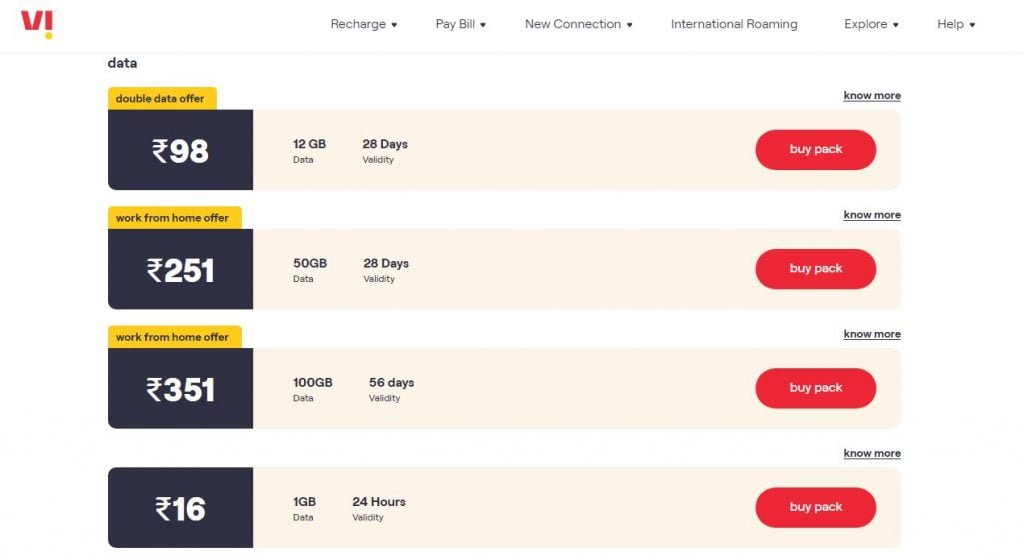Click the '1GB' data value
1024x560 pixels.
[304, 502]
